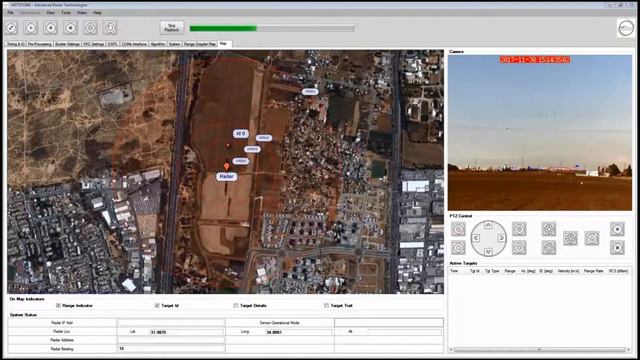The image size is (640, 360).
Task: Click the middle ring icon in PTZ row
Action: 592,238
